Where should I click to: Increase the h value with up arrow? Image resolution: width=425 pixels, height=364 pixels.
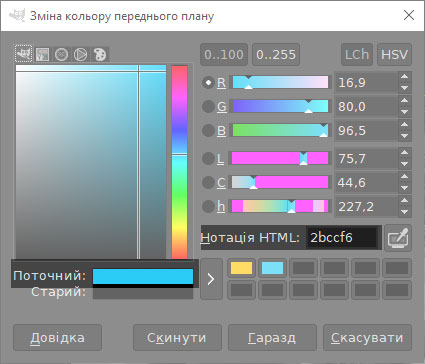coord(405,201)
